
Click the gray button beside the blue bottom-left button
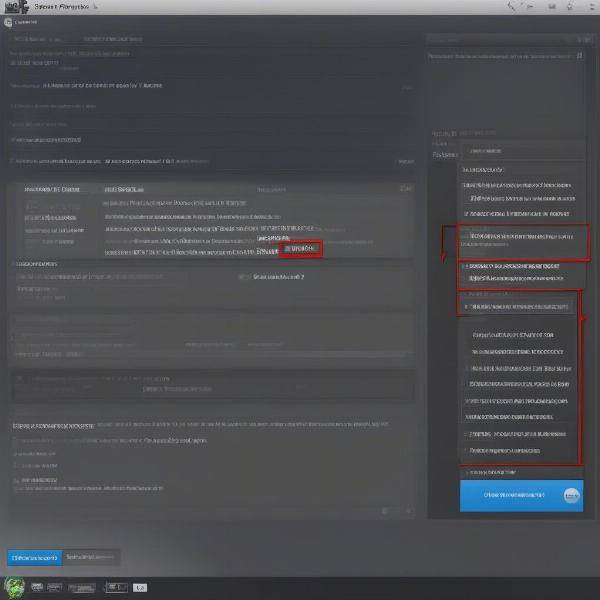tap(90, 557)
